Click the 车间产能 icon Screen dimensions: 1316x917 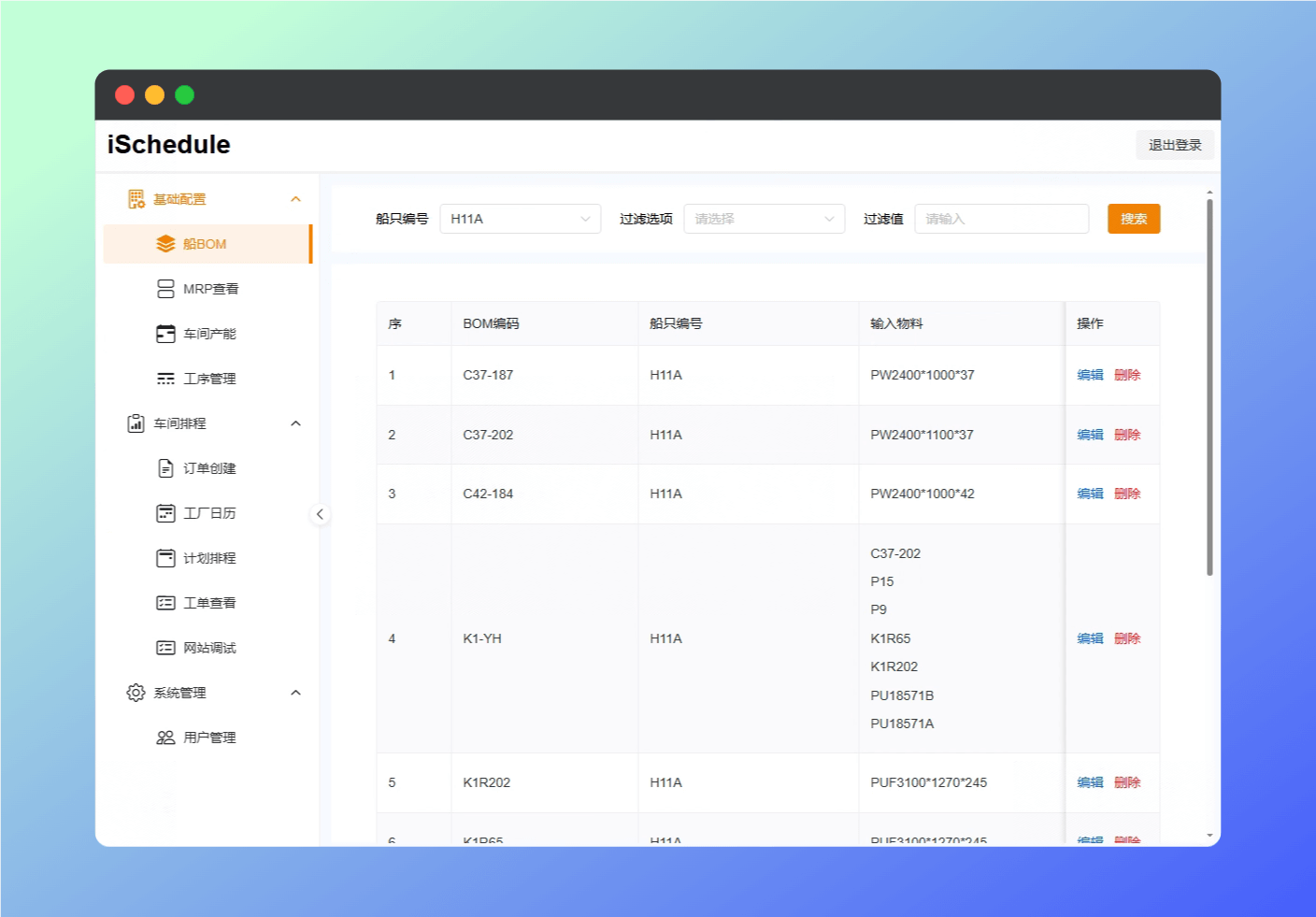pyautogui.click(x=165, y=334)
